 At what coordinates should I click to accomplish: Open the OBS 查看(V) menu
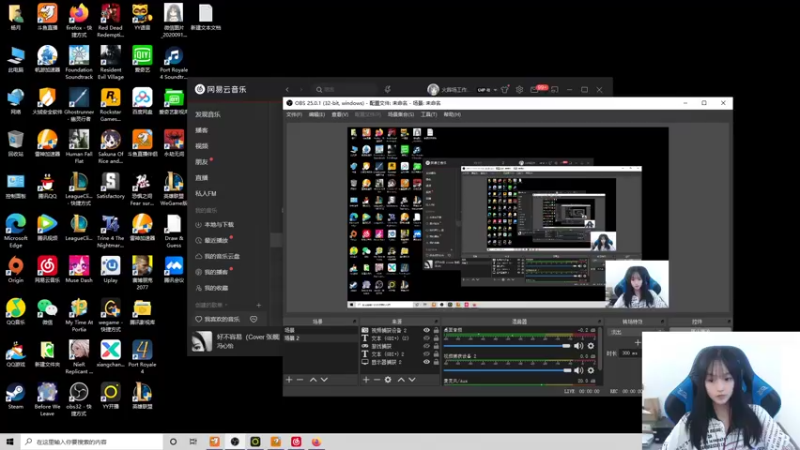coord(340,115)
